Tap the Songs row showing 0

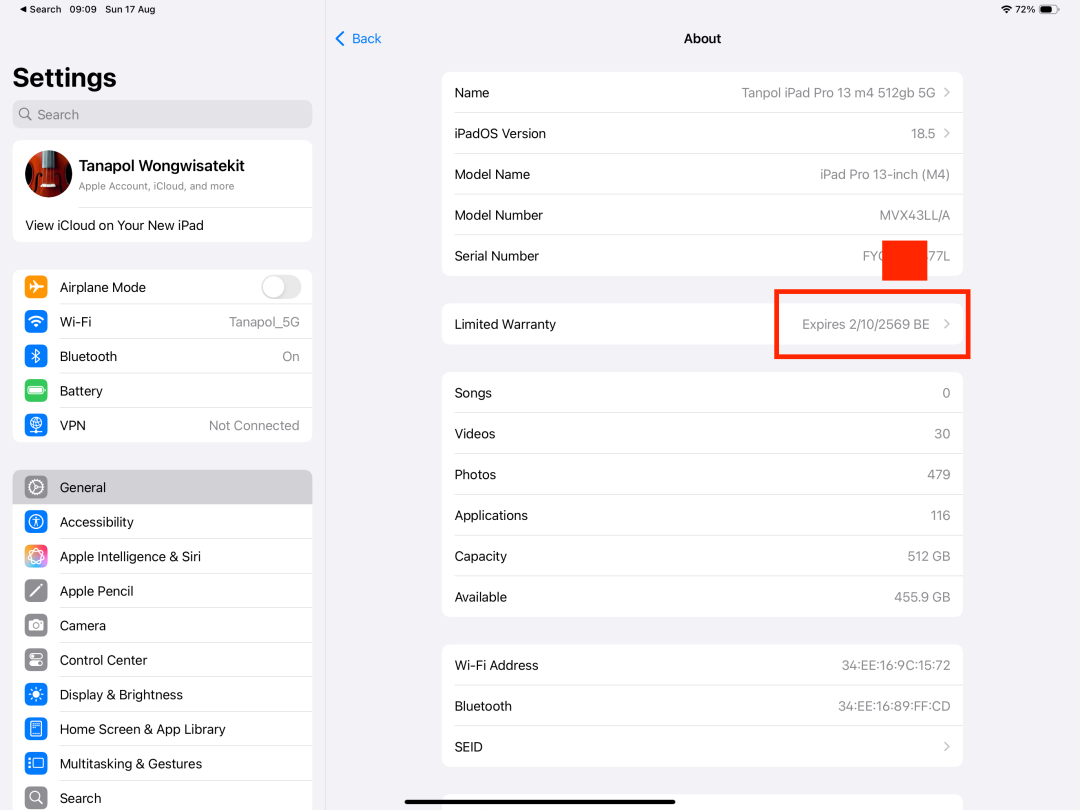coord(702,393)
